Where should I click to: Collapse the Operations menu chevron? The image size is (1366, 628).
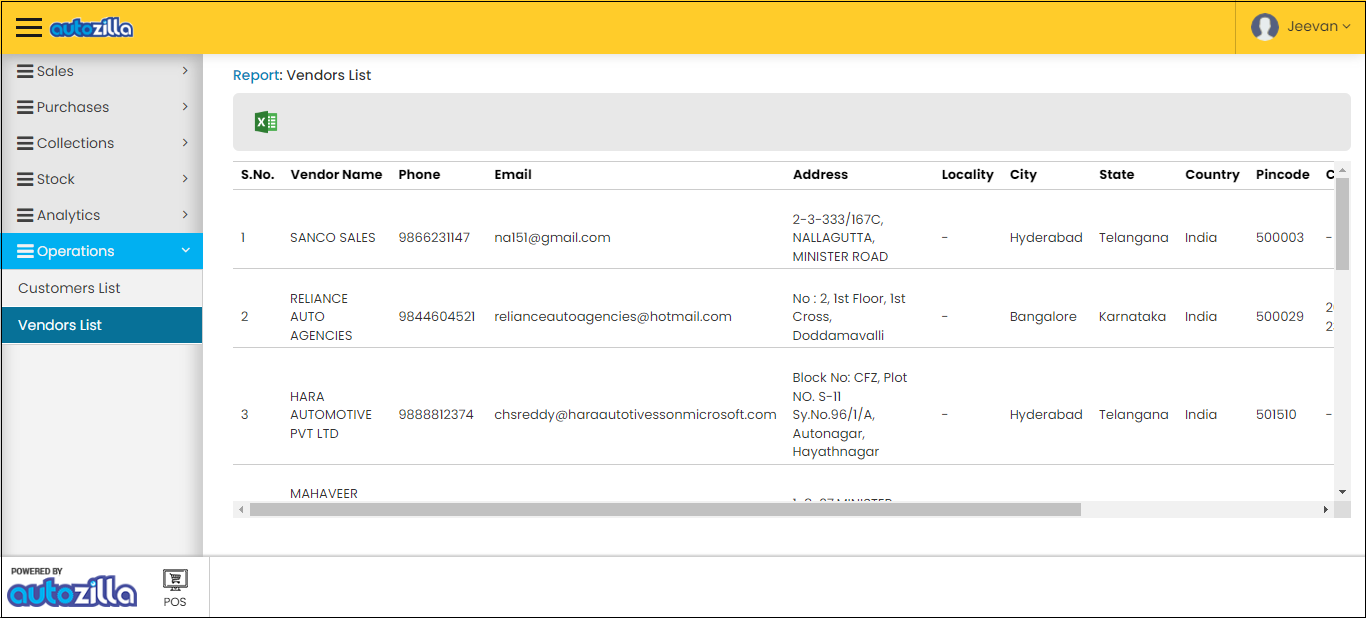pos(185,251)
